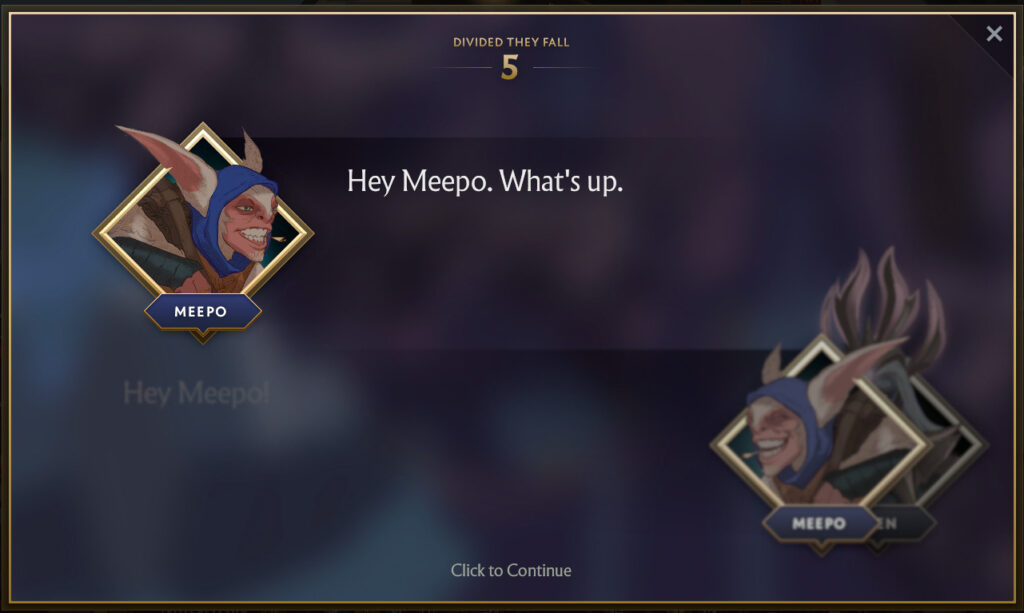Click the Divided They Fall title
The height and width of the screenshot is (613, 1024).
click(511, 42)
